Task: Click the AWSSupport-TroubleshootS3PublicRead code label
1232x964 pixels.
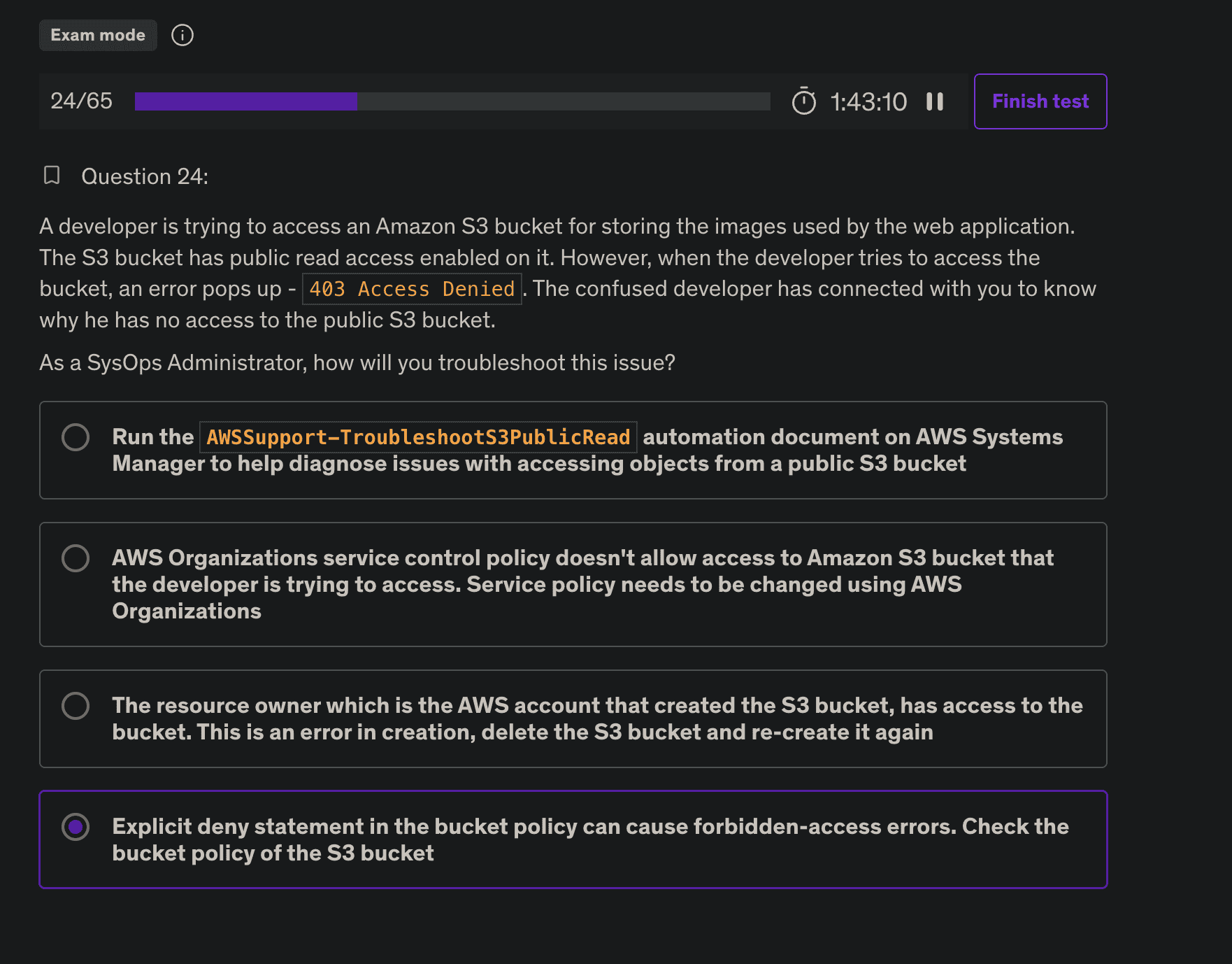Action: coord(418,437)
